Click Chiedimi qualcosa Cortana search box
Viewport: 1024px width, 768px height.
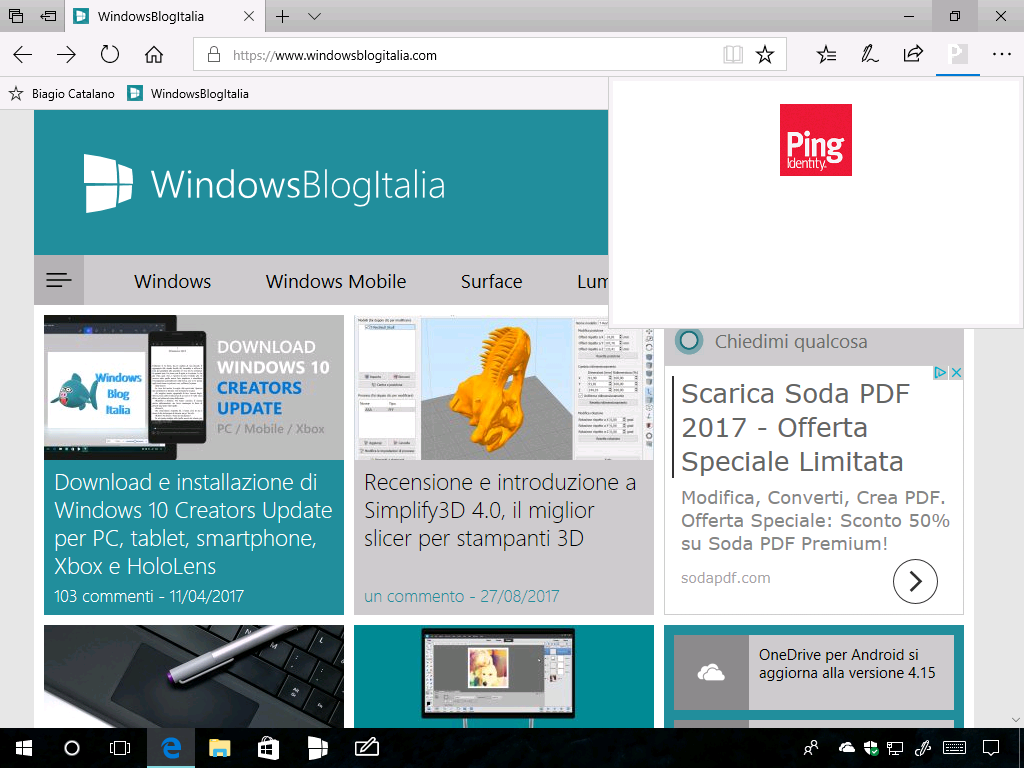[814, 341]
